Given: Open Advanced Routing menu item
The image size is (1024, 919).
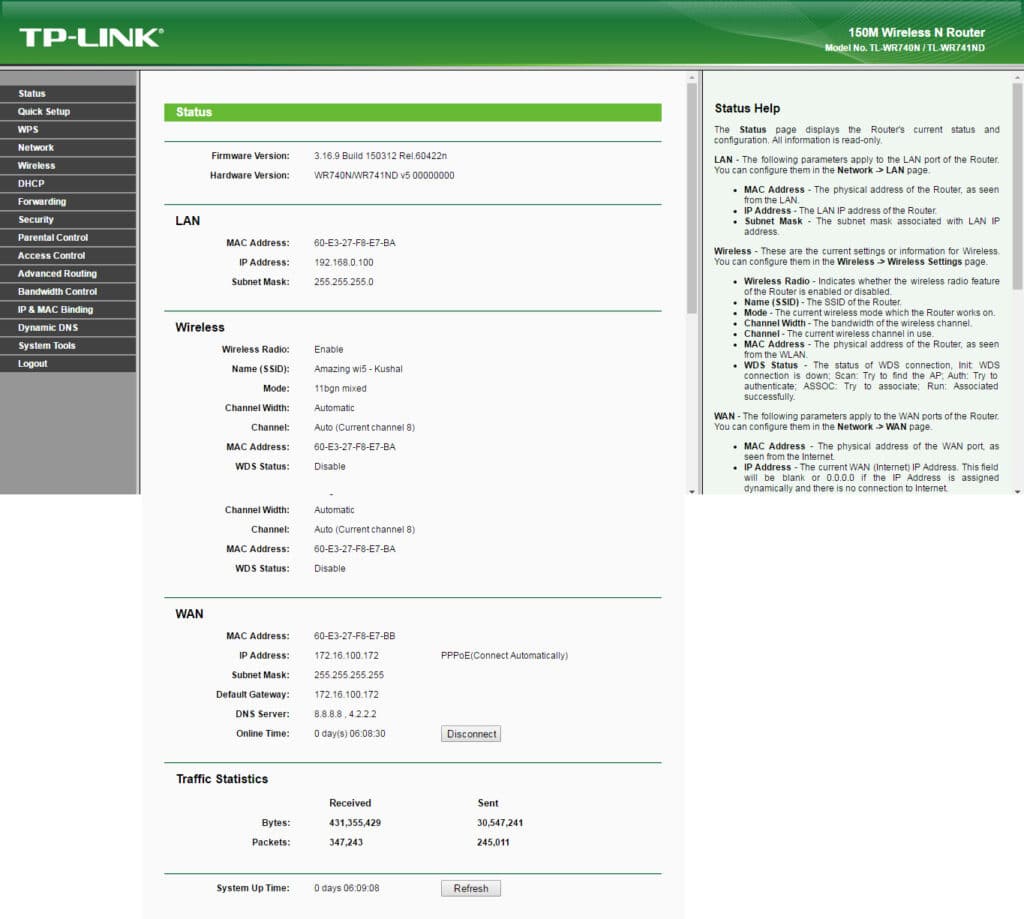Looking at the screenshot, I should coord(68,273).
